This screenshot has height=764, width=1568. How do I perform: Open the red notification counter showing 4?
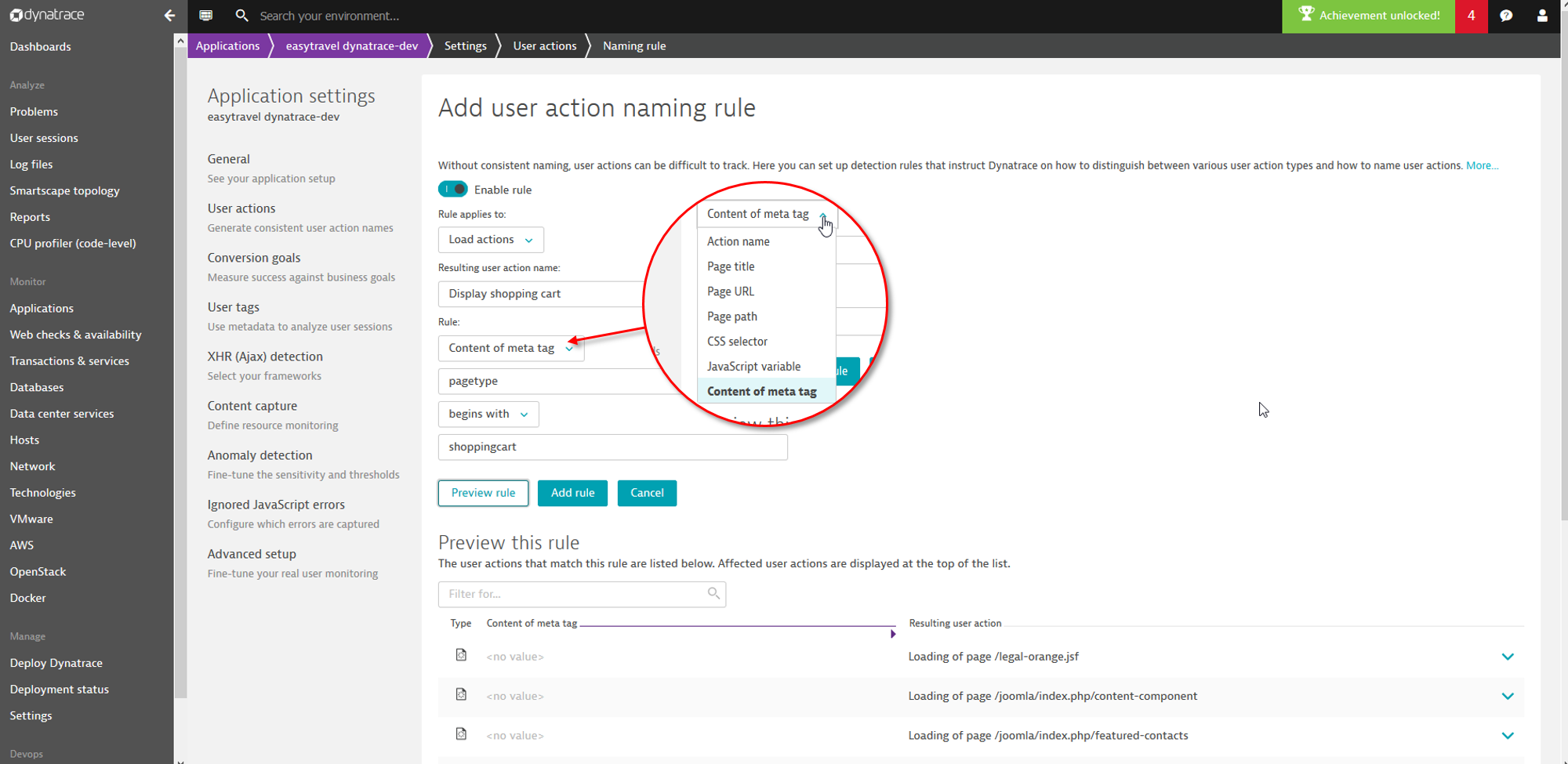click(1471, 16)
